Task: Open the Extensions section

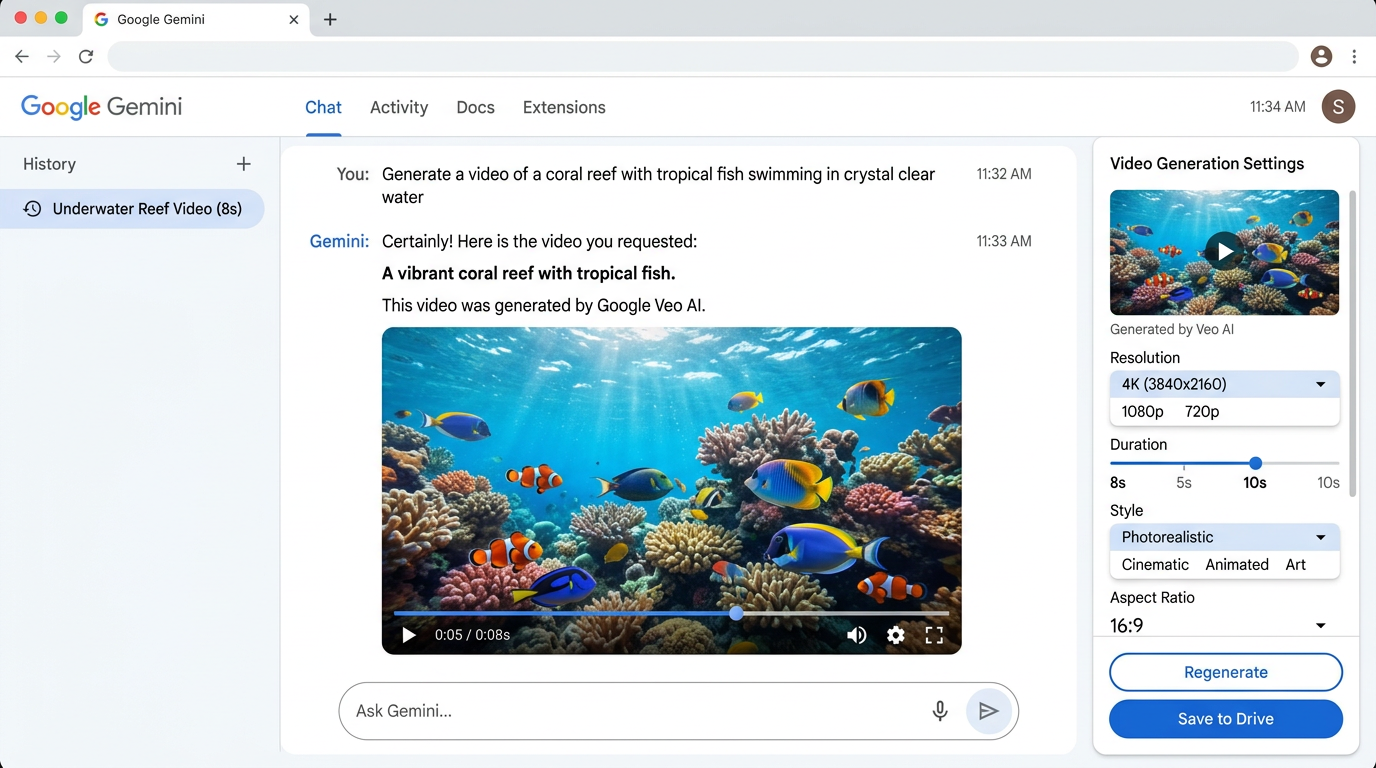Action: [x=563, y=107]
